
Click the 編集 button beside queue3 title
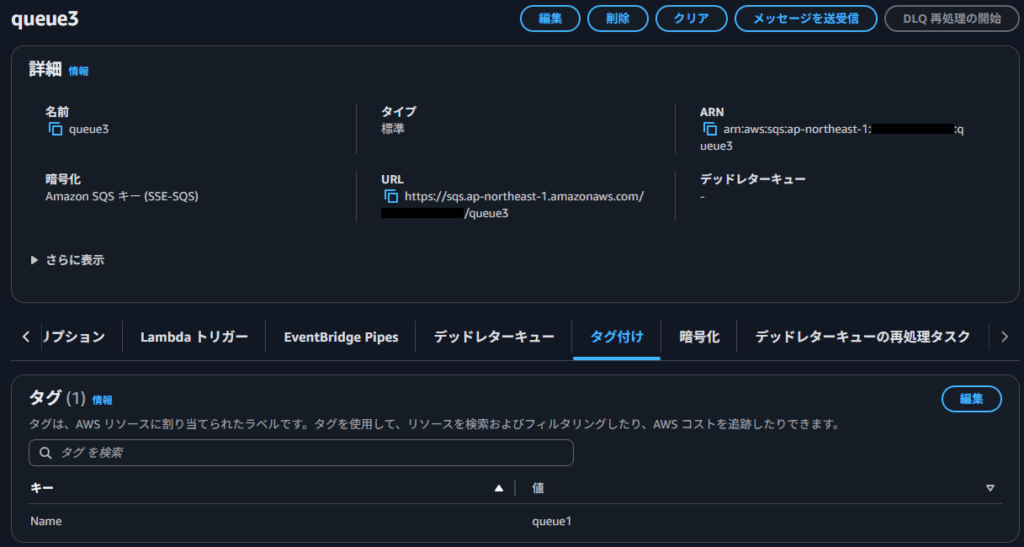(x=550, y=18)
